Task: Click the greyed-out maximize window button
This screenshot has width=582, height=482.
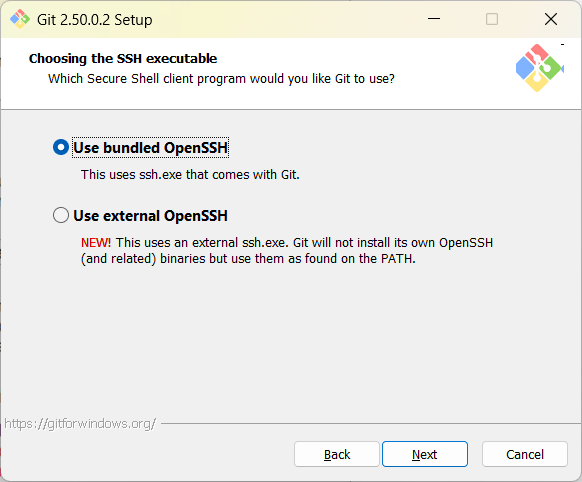Action: click(x=492, y=19)
